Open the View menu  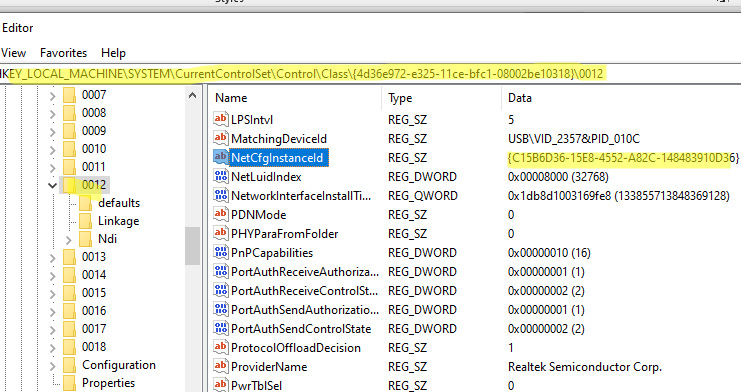pyautogui.click(x=13, y=52)
